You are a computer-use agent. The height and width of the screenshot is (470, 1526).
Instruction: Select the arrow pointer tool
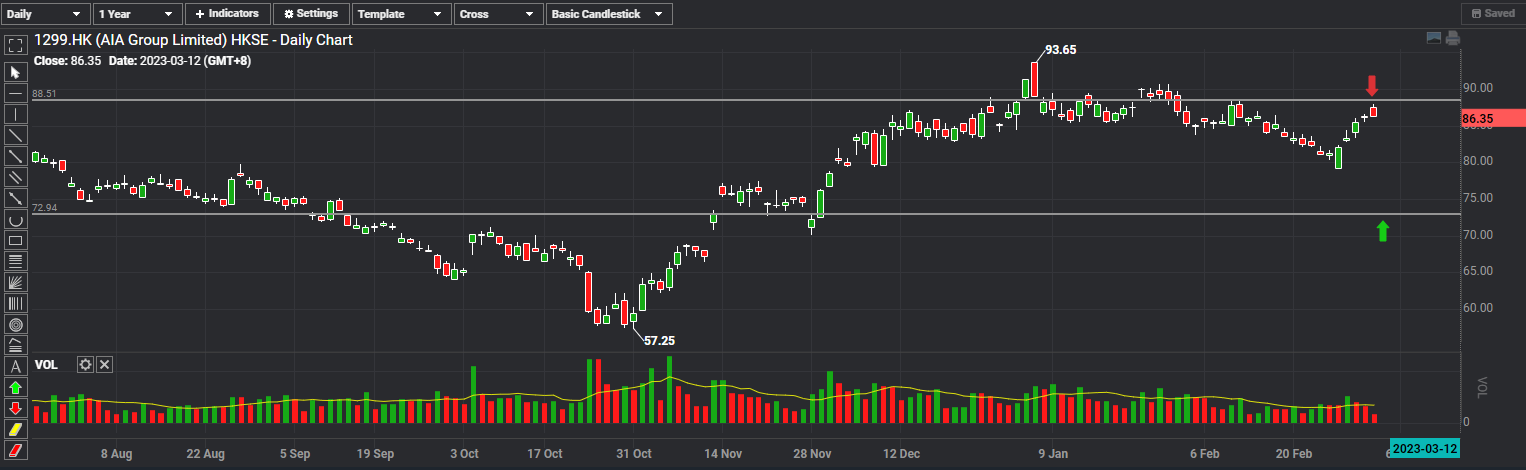coord(15,72)
